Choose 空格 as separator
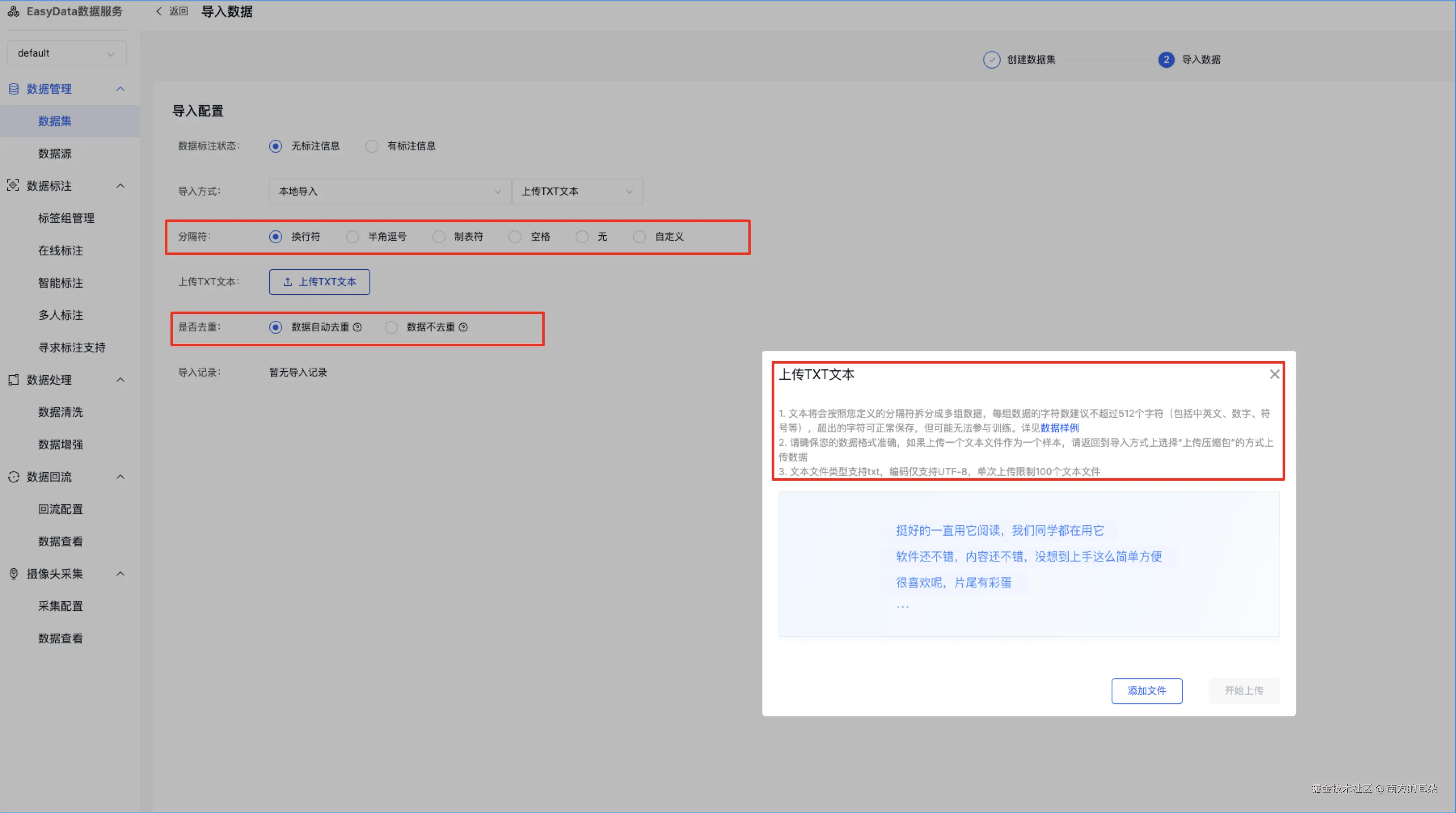Image resolution: width=1456 pixels, height=813 pixels. (515, 236)
